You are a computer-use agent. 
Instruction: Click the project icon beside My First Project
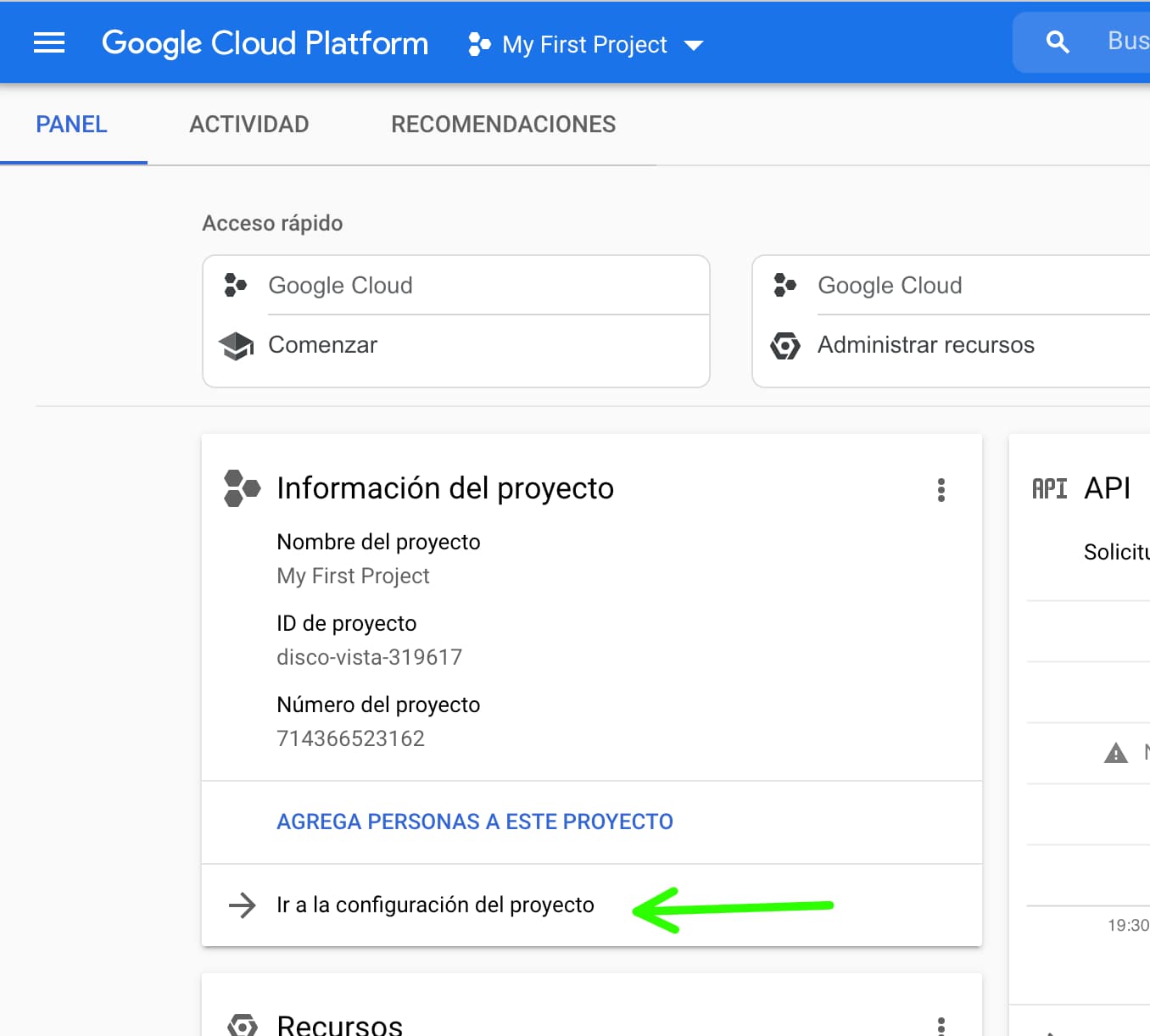click(479, 44)
